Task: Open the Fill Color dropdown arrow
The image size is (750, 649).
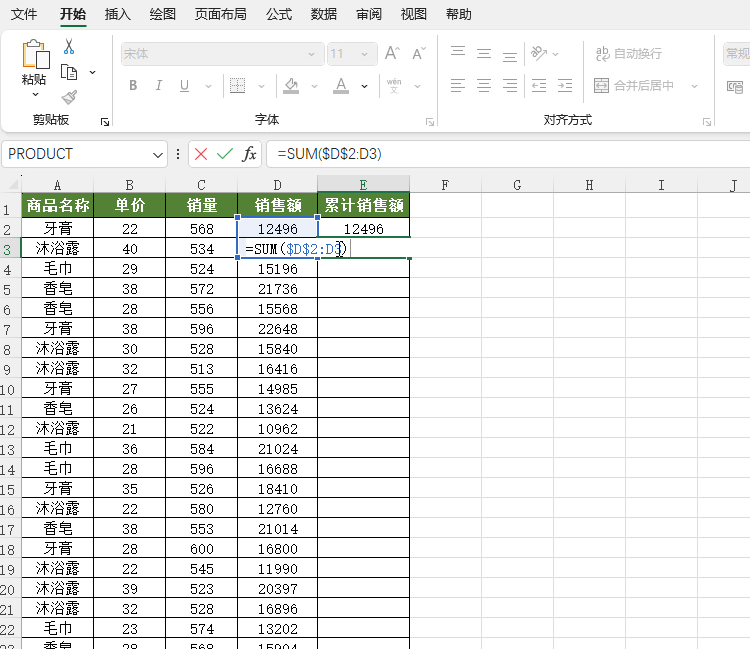Action: [x=314, y=87]
